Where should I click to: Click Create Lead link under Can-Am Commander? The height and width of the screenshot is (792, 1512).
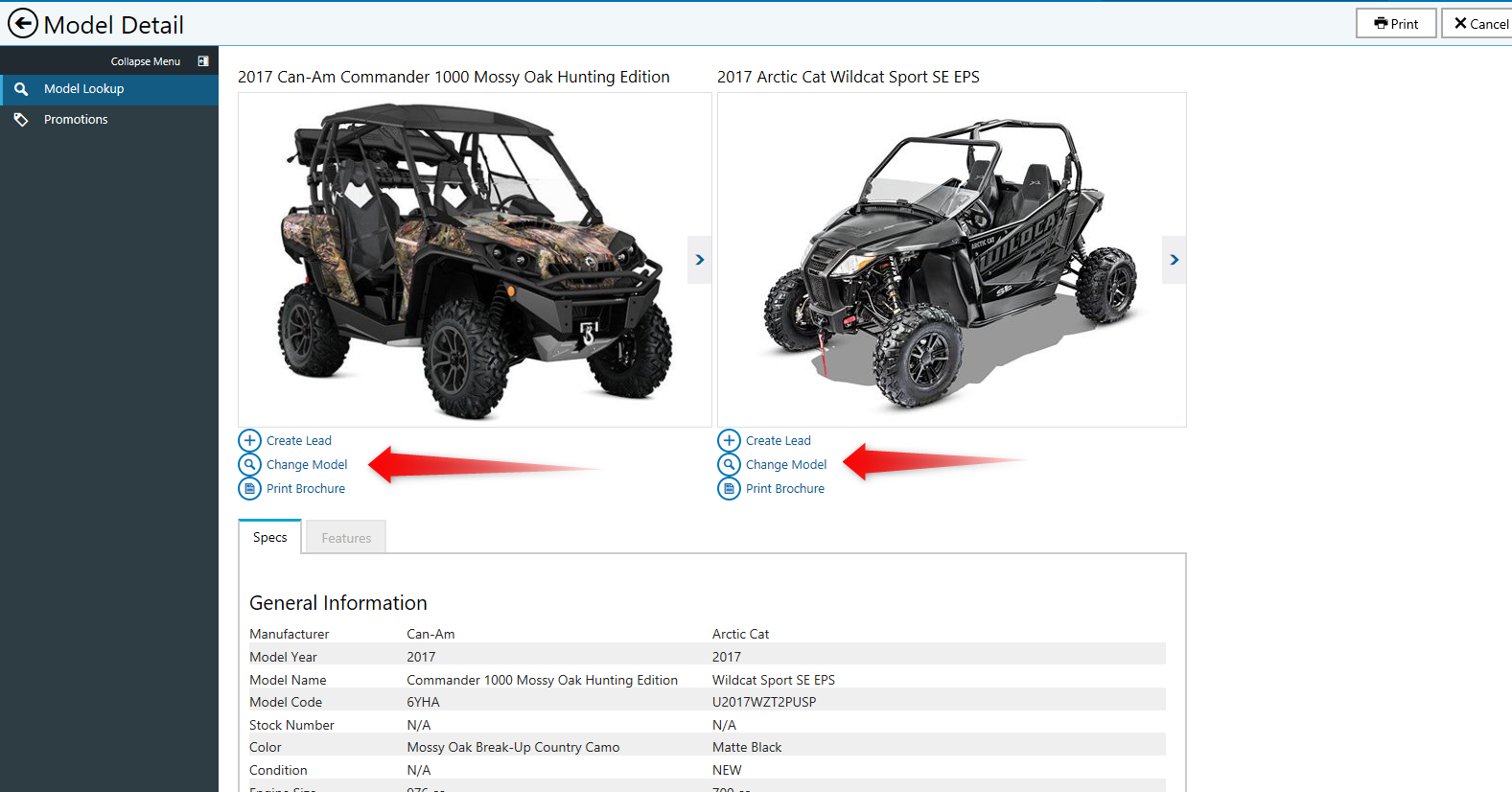(x=299, y=441)
